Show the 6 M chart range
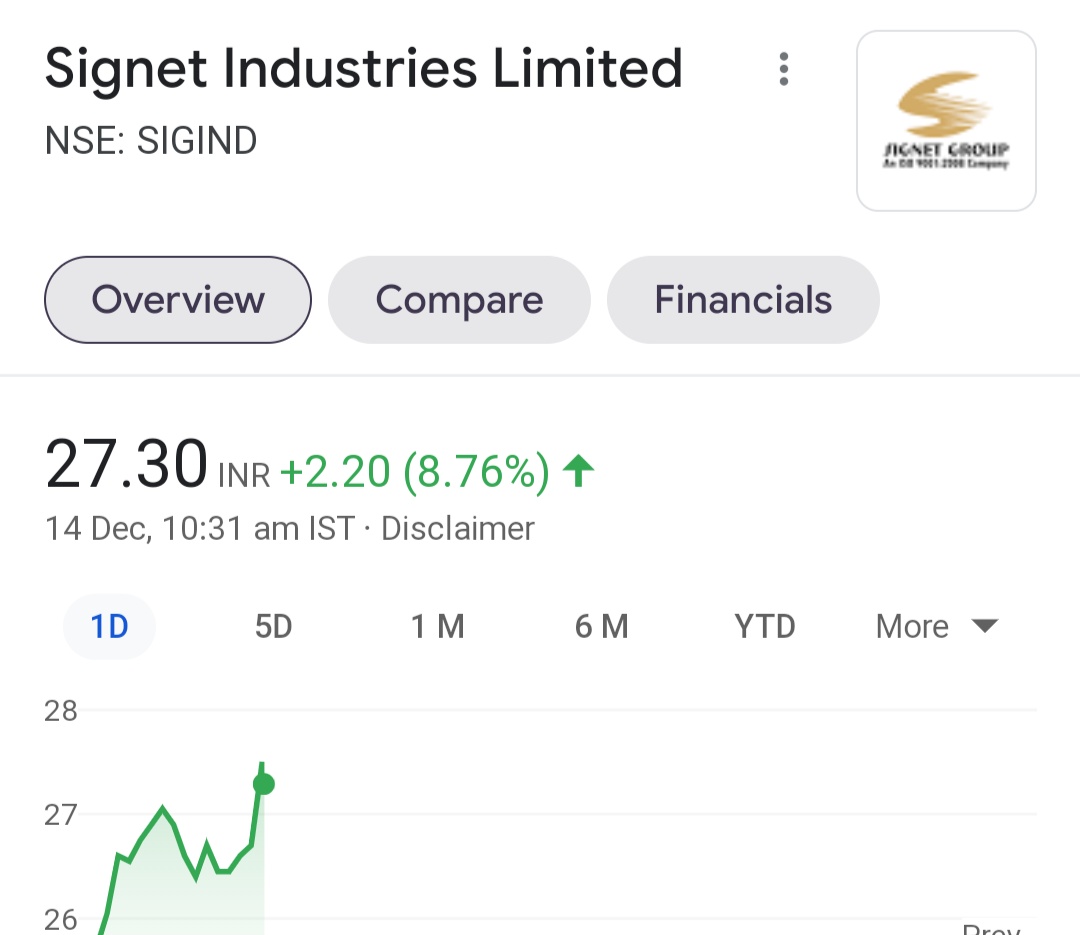The height and width of the screenshot is (935, 1080). pyautogui.click(x=601, y=626)
